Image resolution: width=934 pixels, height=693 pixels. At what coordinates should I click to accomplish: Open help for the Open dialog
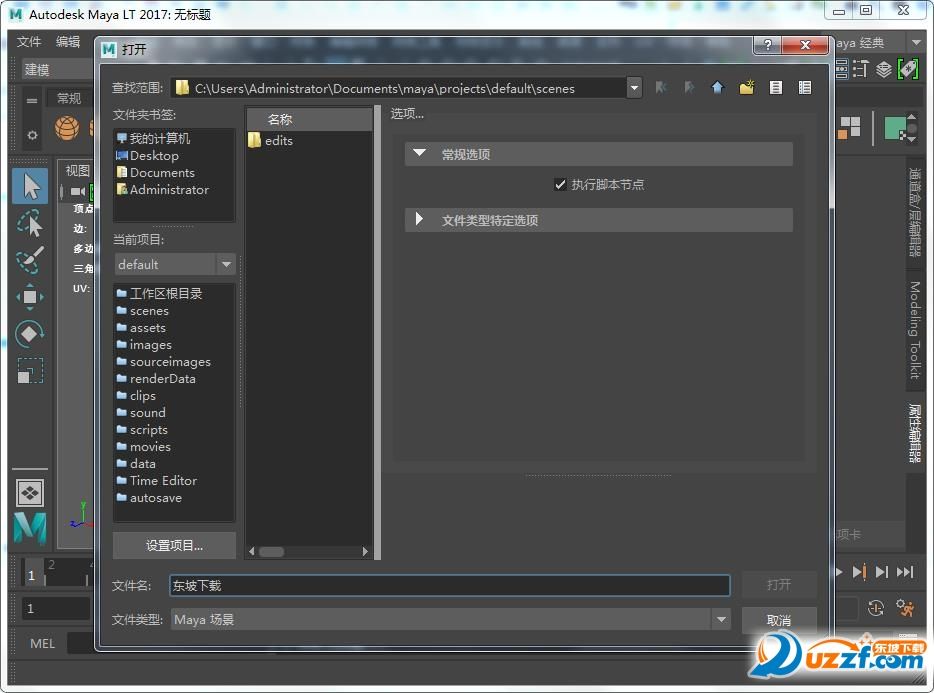tap(768, 45)
